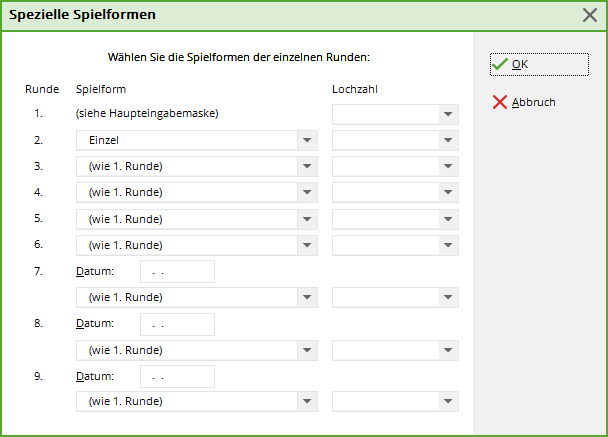Focus the Datum field for round 8
Image resolution: width=608 pixels, height=437 pixels.
(x=177, y=324)
